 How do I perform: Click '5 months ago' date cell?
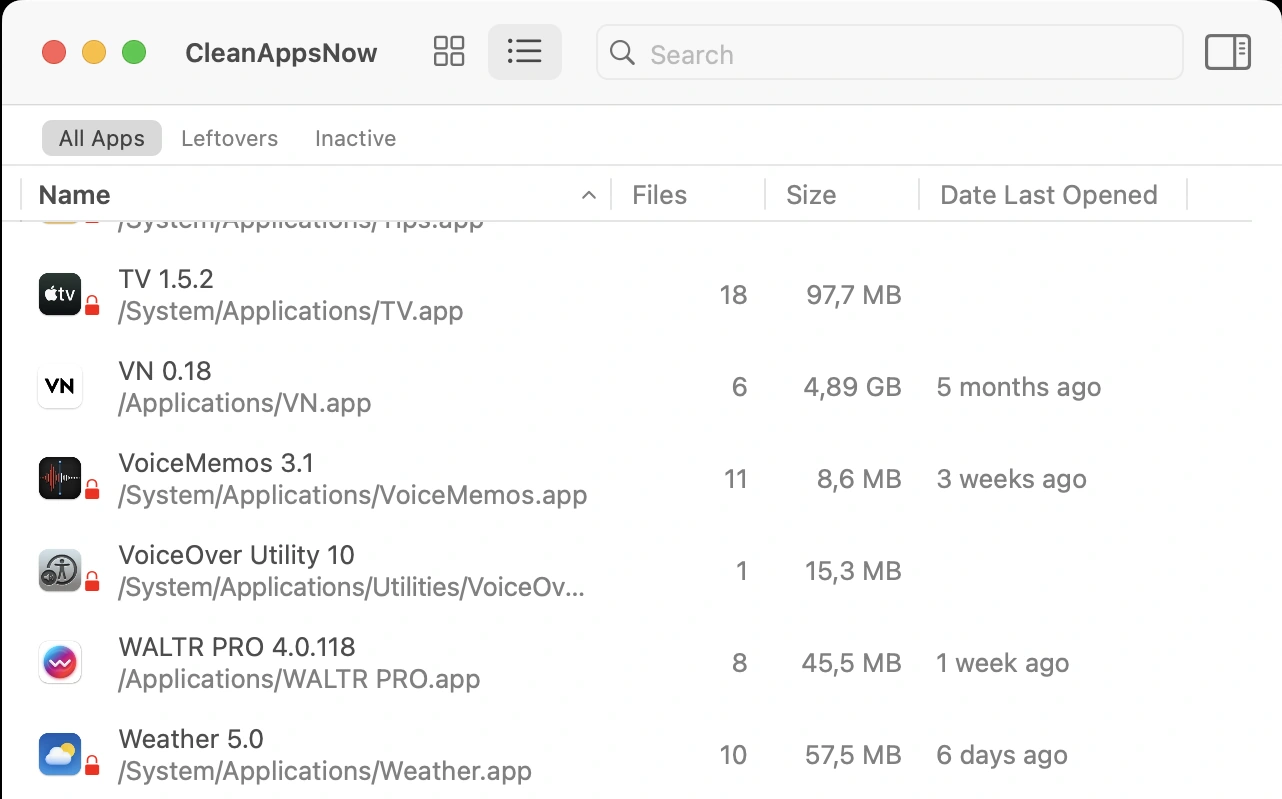coord(1019,387)
